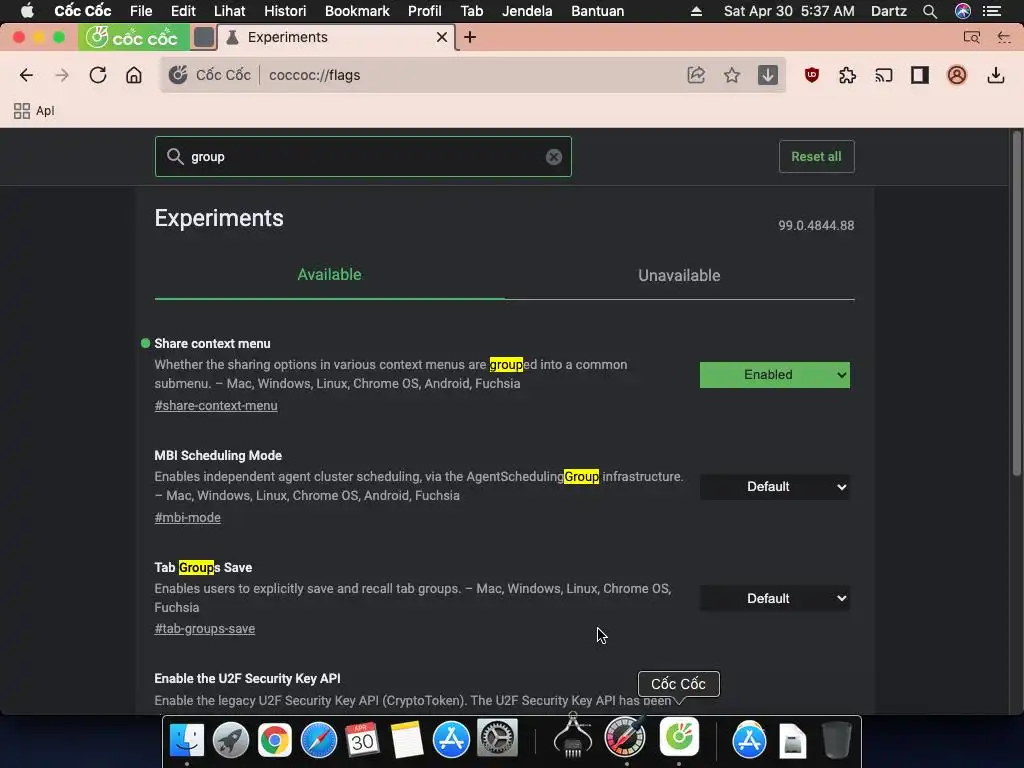1024x768 pixels.
Task: Share this page icon in address bar
Action: point(696,75)
